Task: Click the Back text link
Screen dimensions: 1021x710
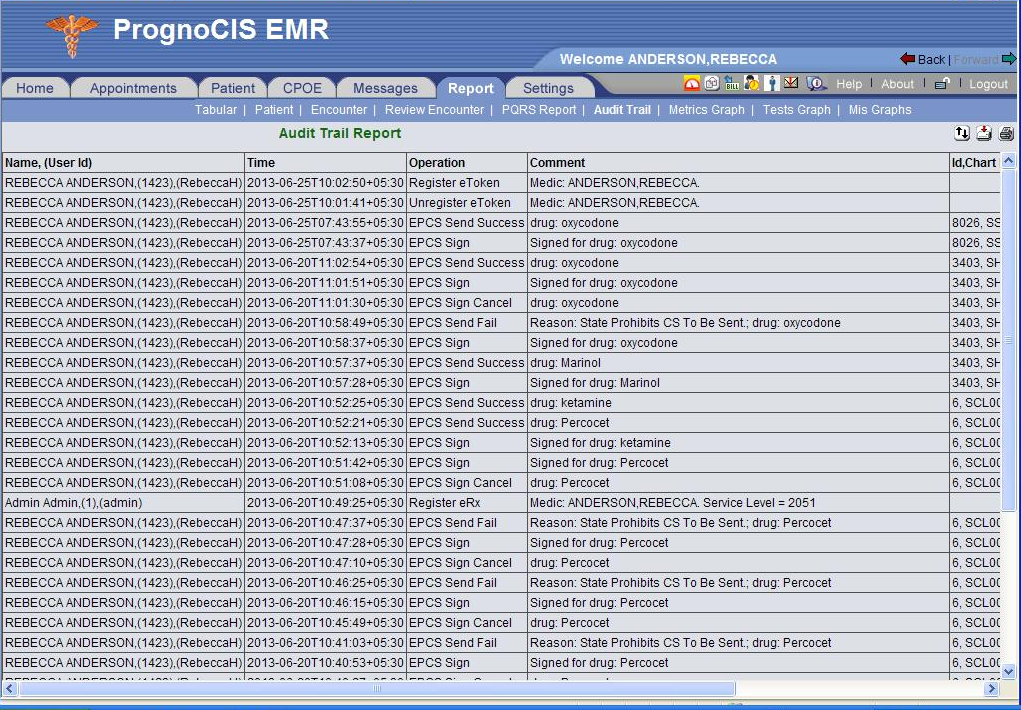Action: pyautogui.click(x=931, y=59)
